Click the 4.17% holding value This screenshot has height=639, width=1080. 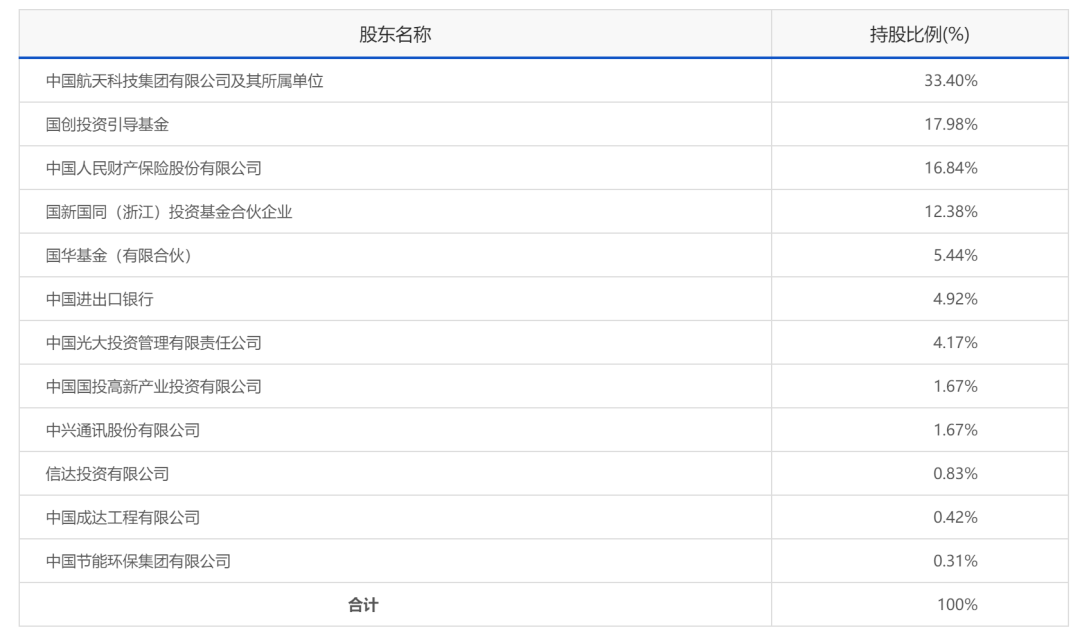(955, 344)
